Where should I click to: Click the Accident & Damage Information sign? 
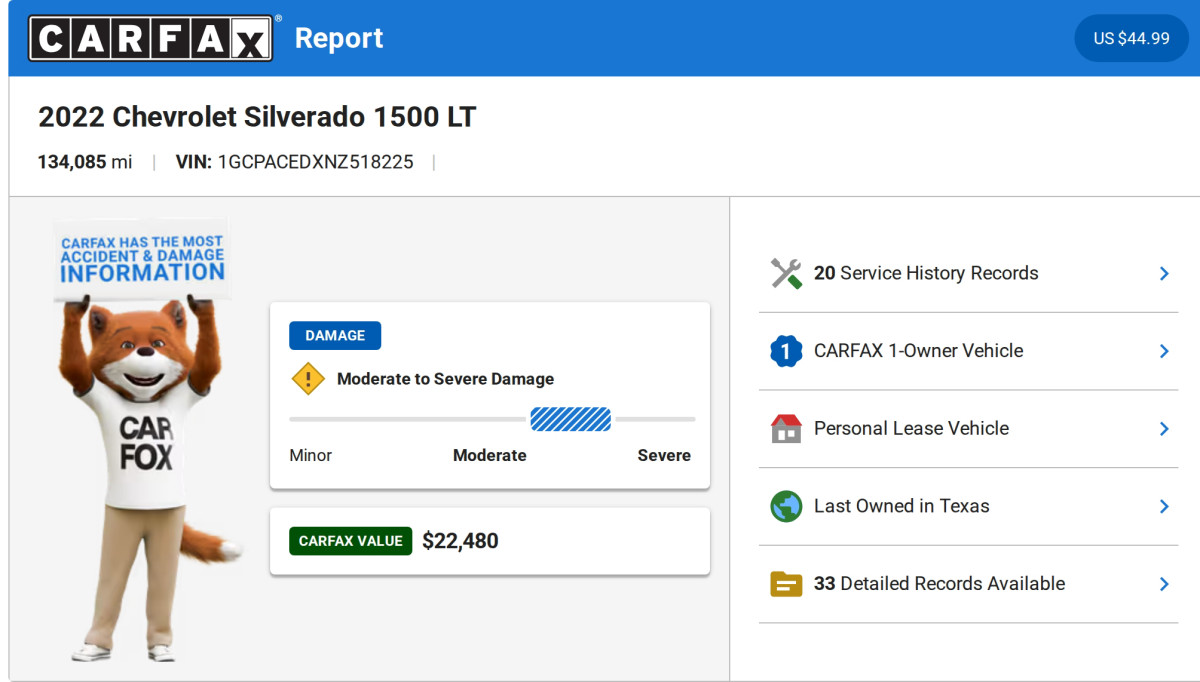pyautogui.click(x=142, y=259)
